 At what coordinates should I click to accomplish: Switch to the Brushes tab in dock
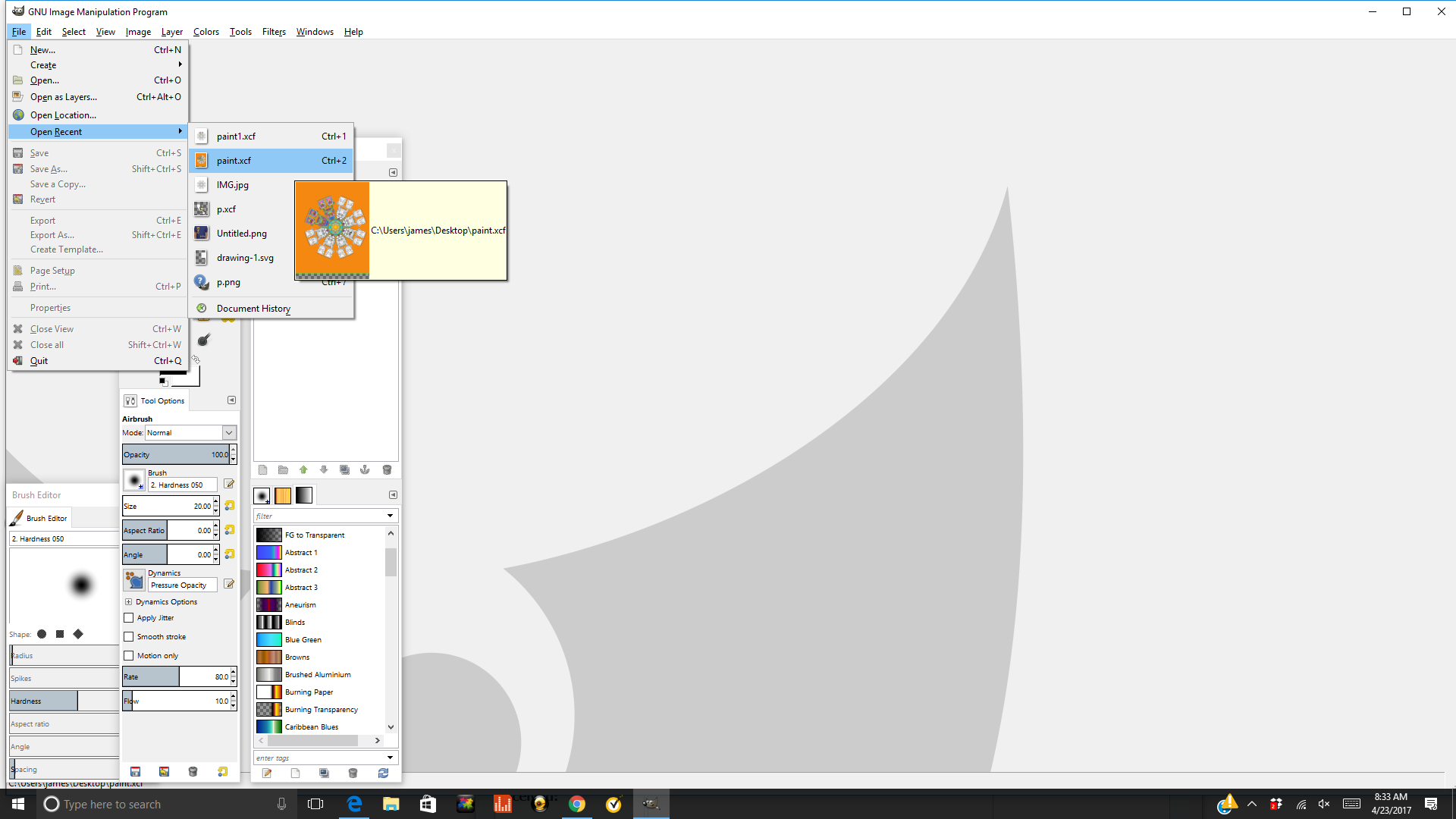(262, 496)
